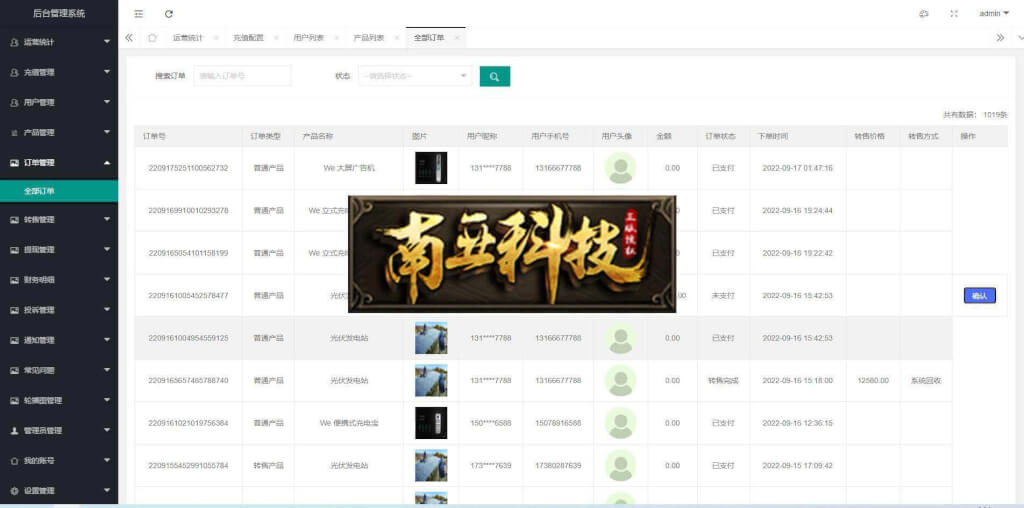The height and width of the screenshot is (508, 1024).
Task: Focus the order number search field
Action: 242,76
